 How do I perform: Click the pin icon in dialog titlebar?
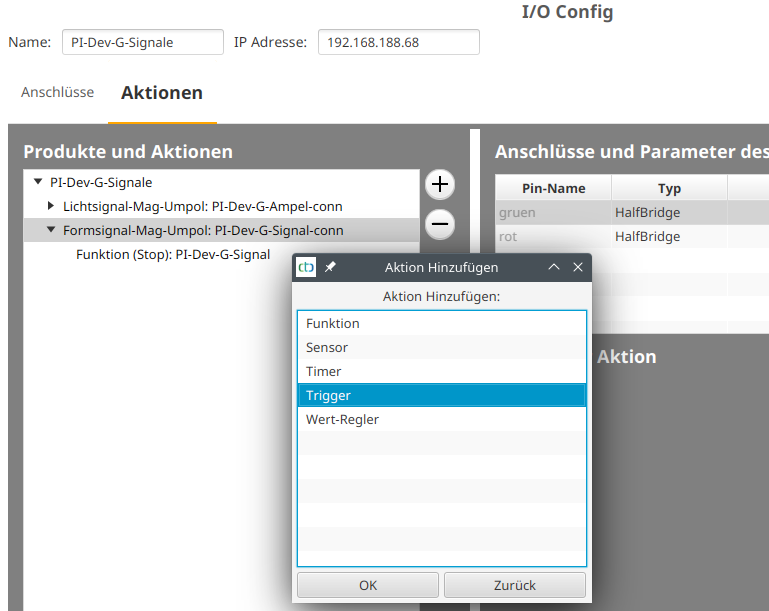[331, 268]
